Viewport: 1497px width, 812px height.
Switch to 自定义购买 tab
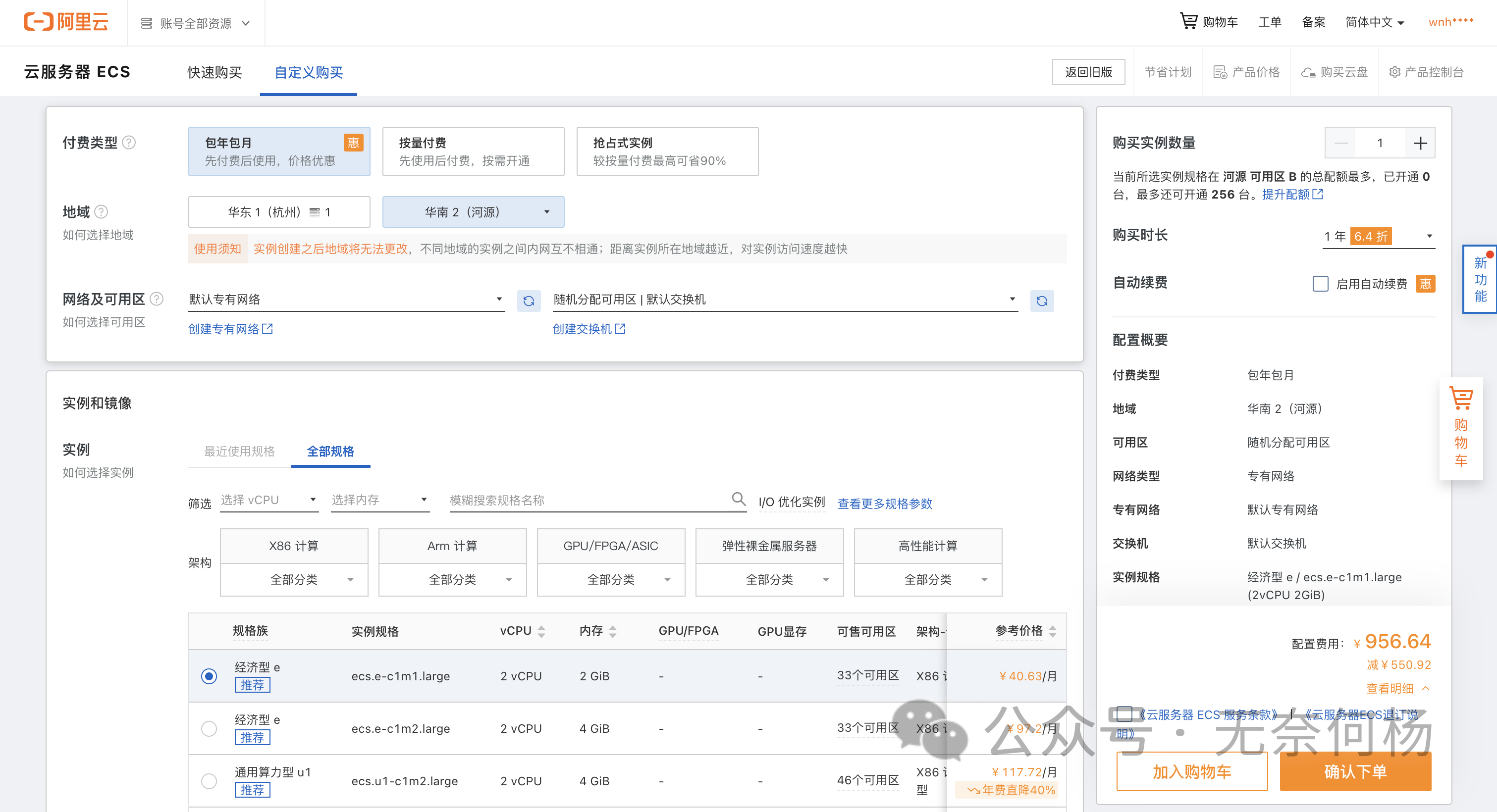click(309, 72)
